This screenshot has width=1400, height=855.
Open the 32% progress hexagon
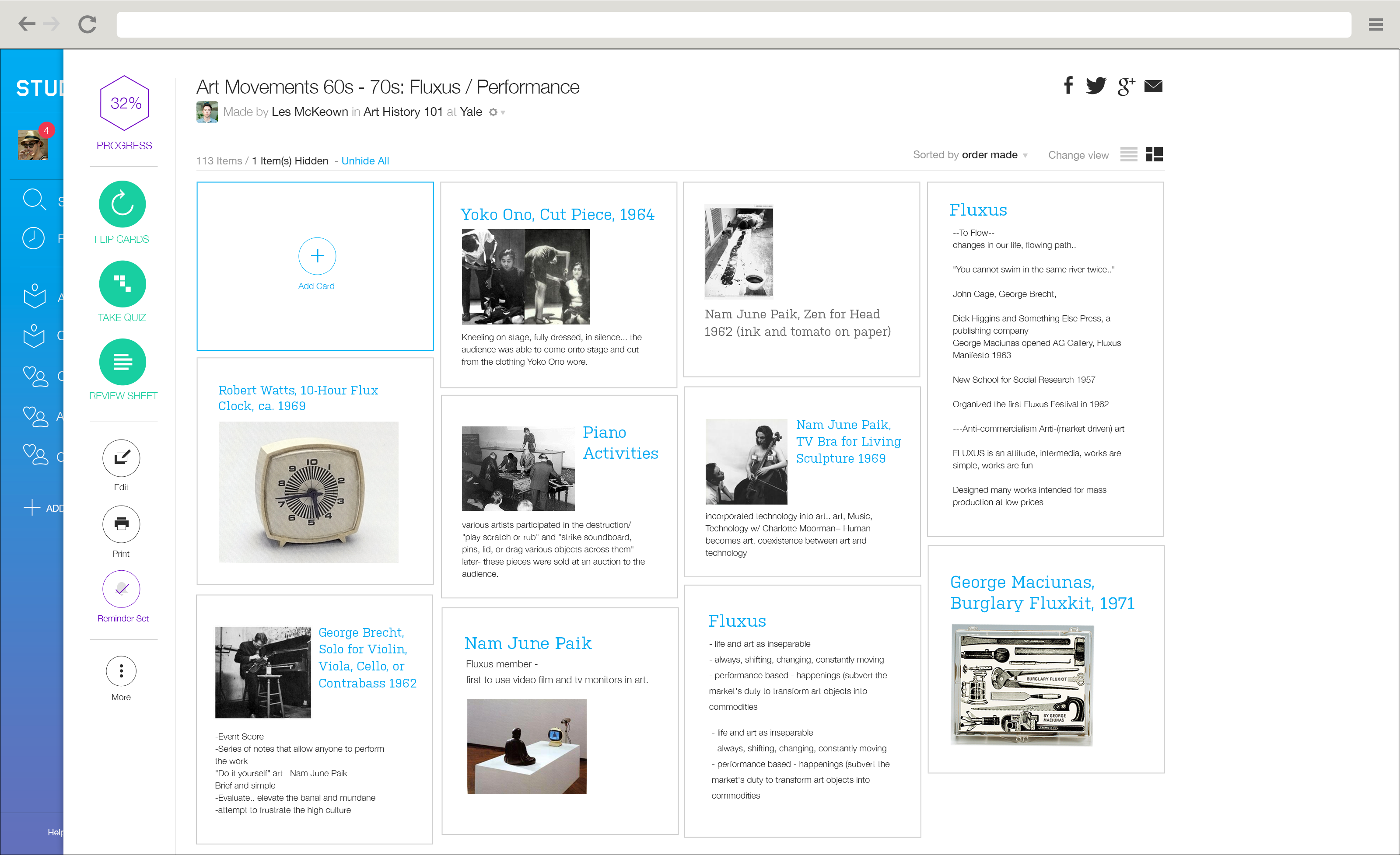click(x=124, y=103)
